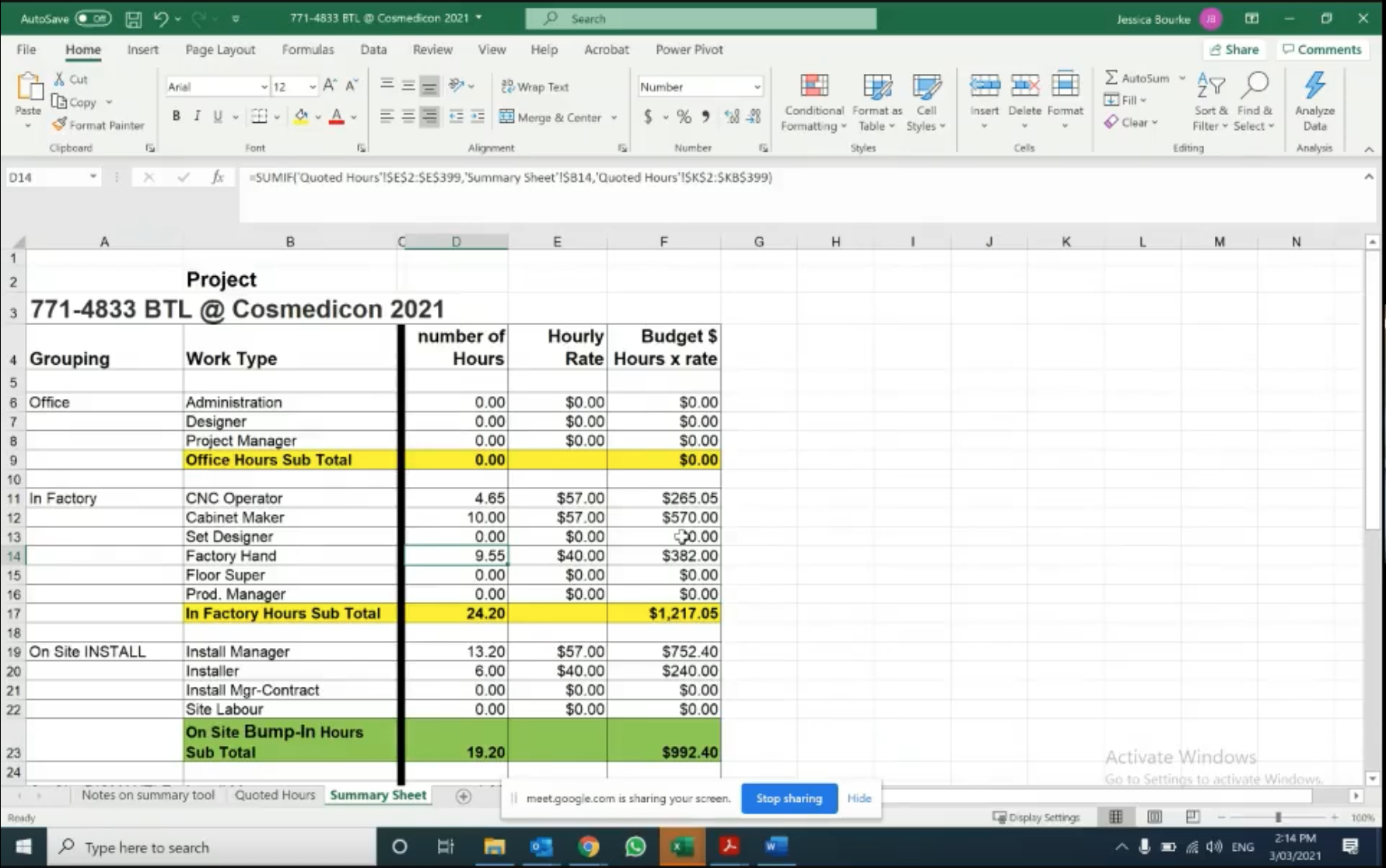Screen dimensions: 1386x868
Task: Click the Top Align icon
Action: point(387,86)
